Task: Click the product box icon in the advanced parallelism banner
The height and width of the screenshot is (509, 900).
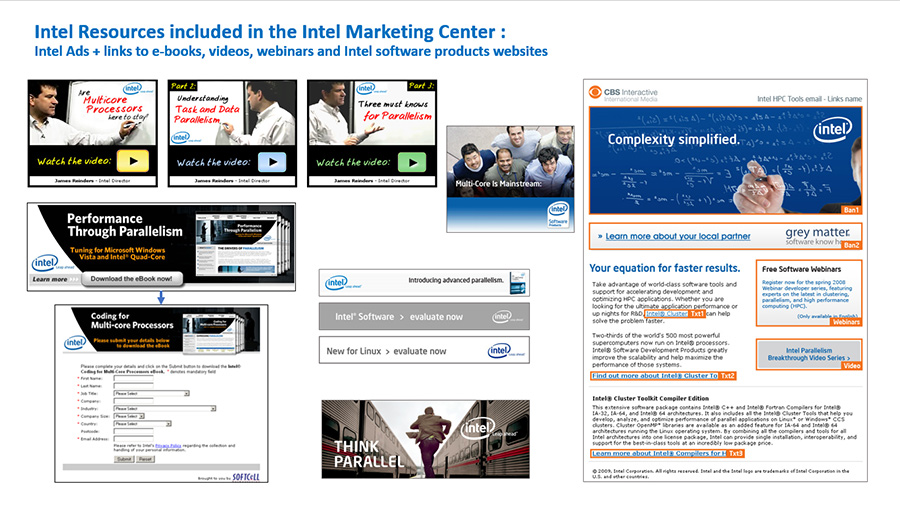Action: point(518,282)
